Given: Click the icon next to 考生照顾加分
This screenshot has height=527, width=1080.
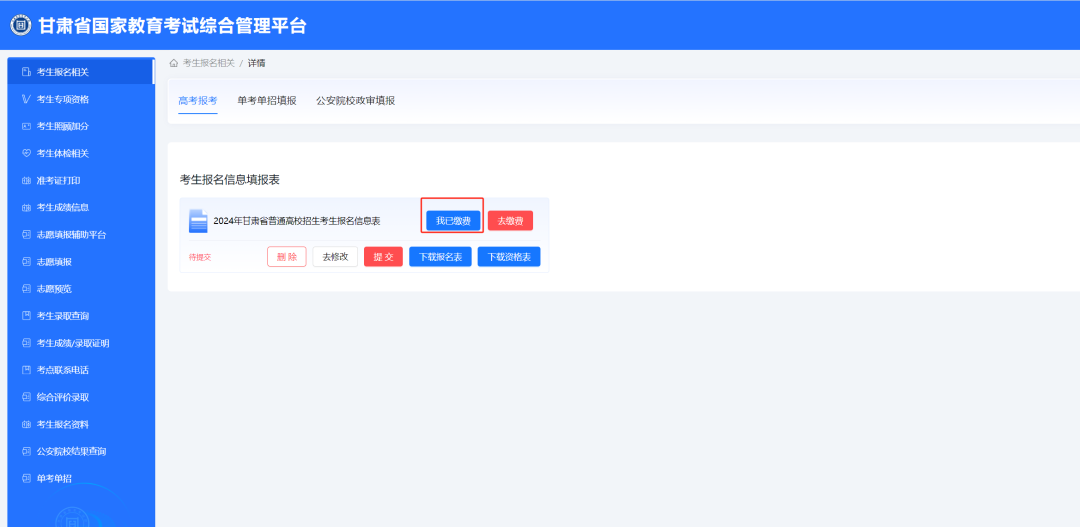Looking at the screenshot, I should [26, 126].
